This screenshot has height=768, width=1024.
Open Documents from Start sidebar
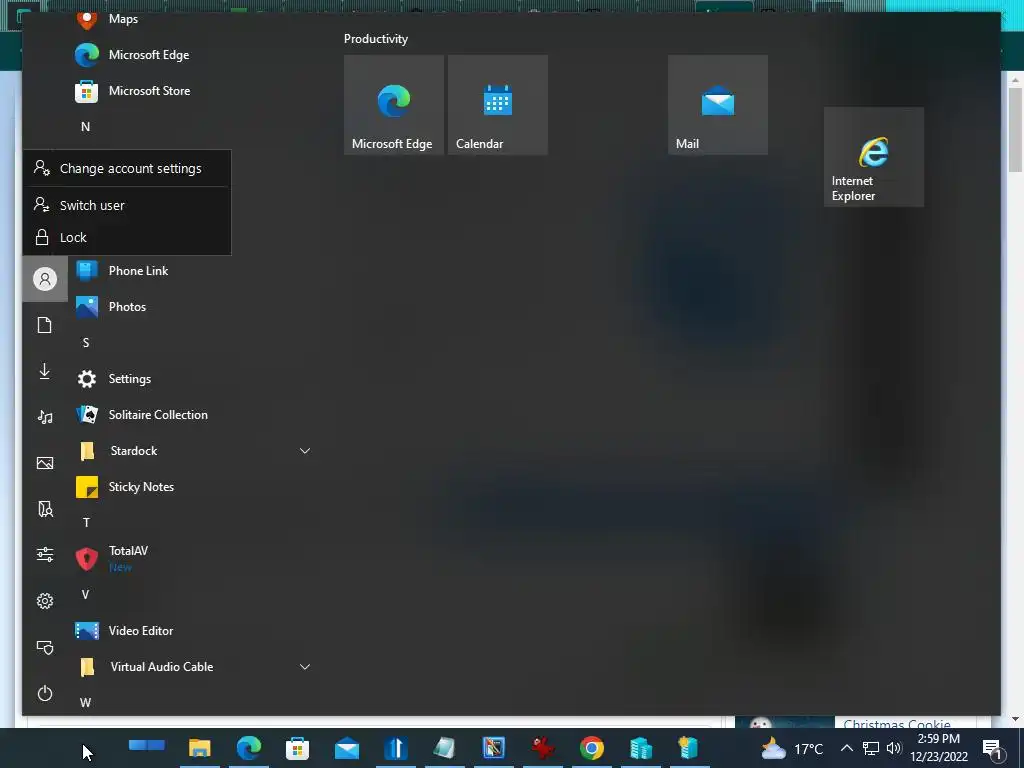coord(45,325)
